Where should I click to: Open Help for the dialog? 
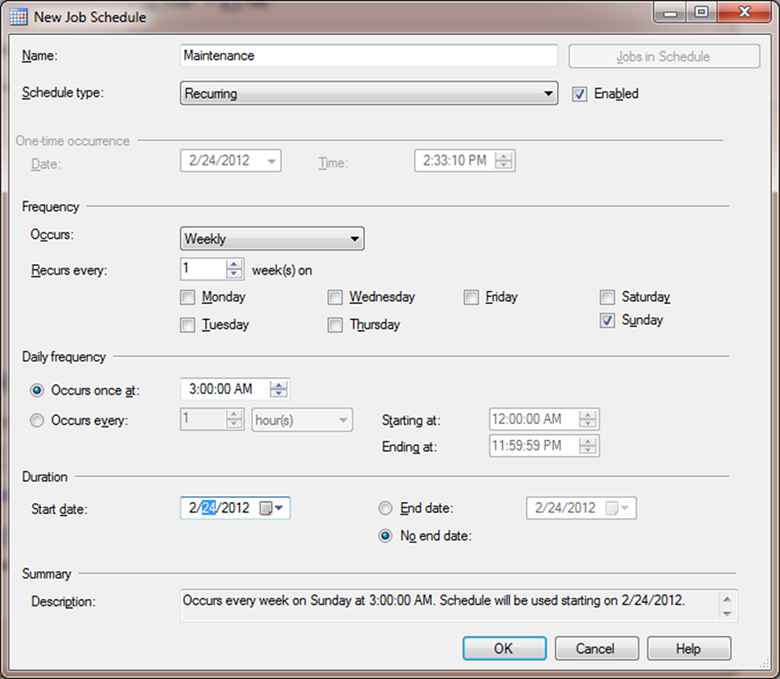click(689, 648)
